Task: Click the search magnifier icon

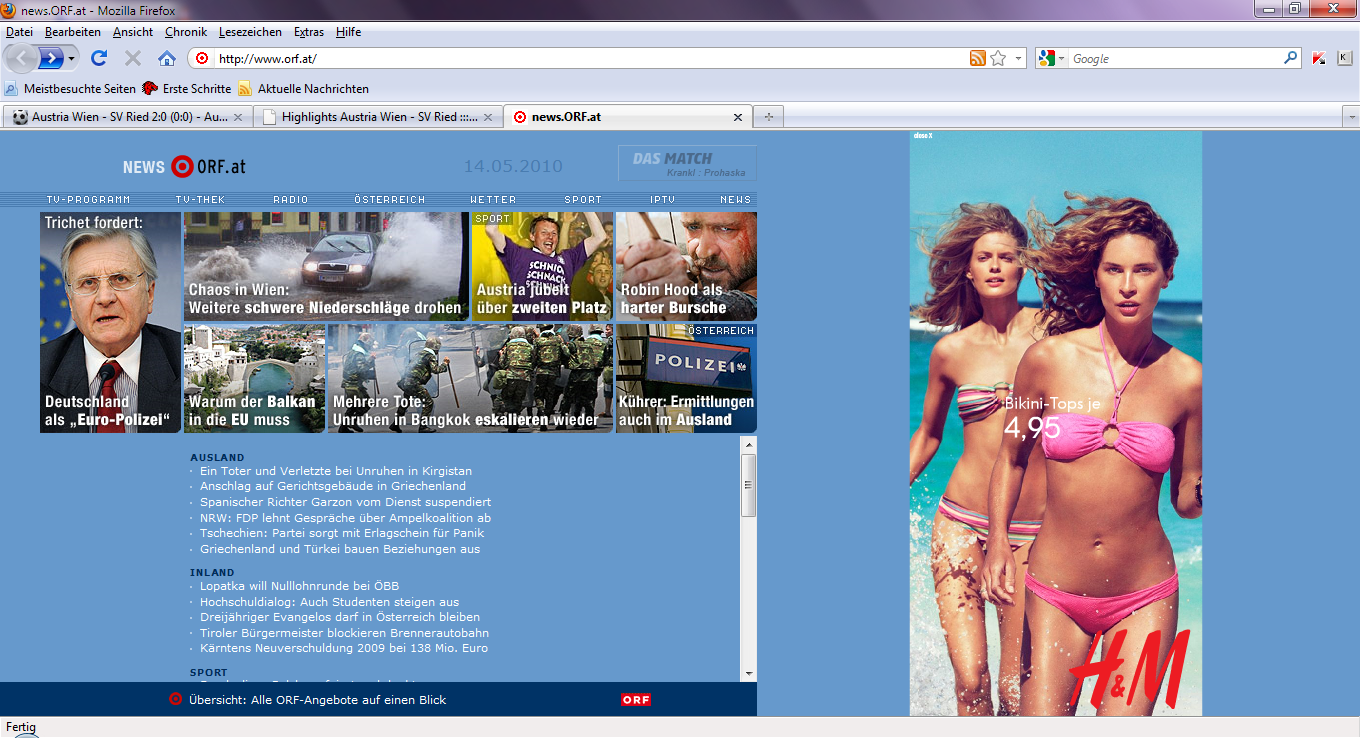Action: pyautogui.click(x=1291, y=58)
